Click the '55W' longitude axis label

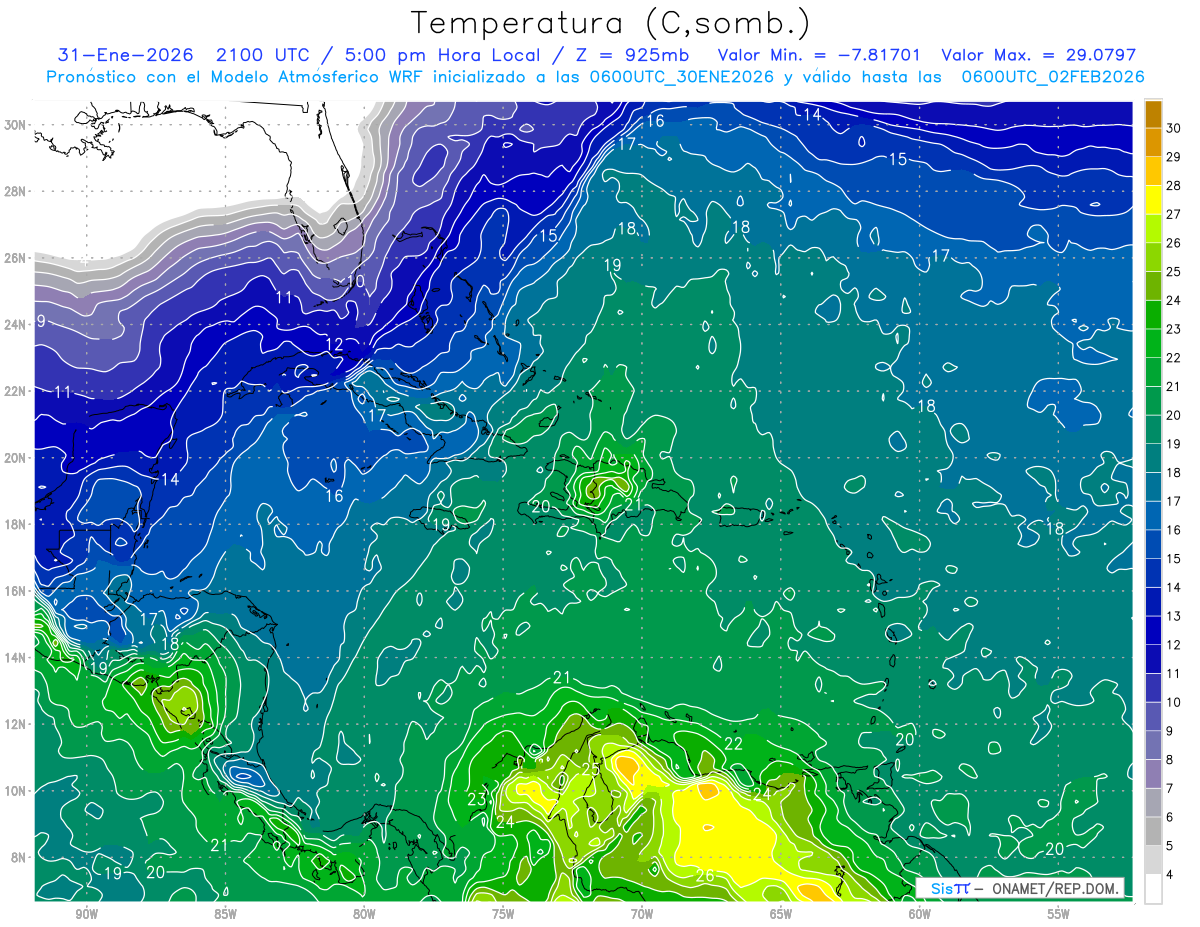[x=1058, y=915]
